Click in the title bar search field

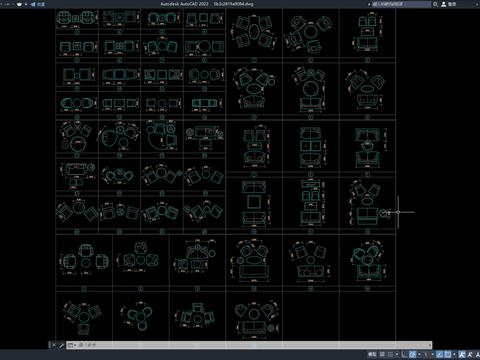click(401, 4)
